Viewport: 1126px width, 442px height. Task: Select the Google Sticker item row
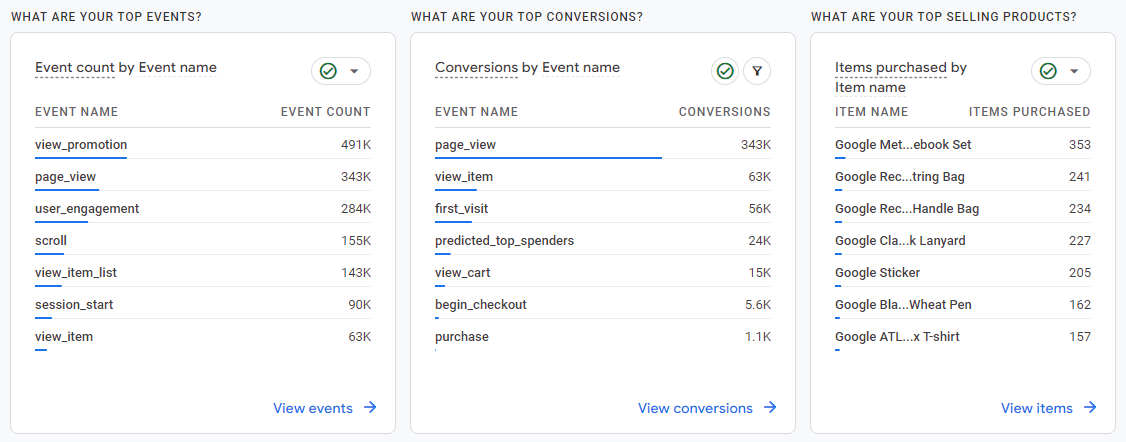[x=877, y=273]
